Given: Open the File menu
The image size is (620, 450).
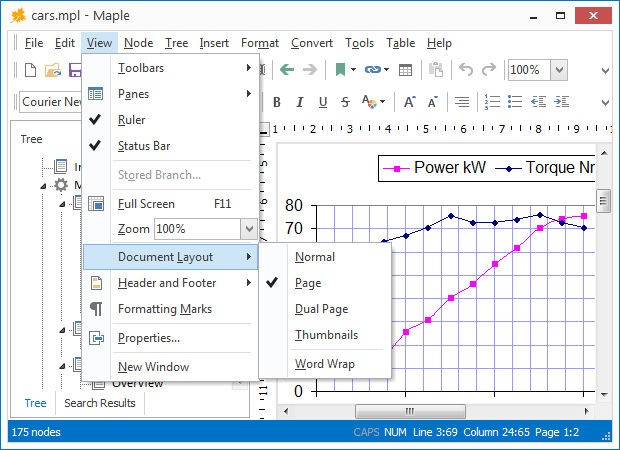Looking at the screenshot, I should 34,43.
